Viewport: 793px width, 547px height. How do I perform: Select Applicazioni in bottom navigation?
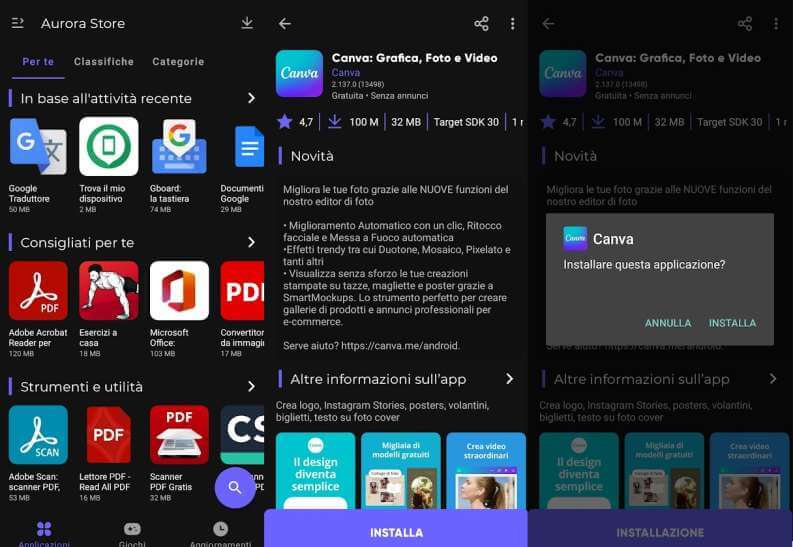(x=44, y=534)
